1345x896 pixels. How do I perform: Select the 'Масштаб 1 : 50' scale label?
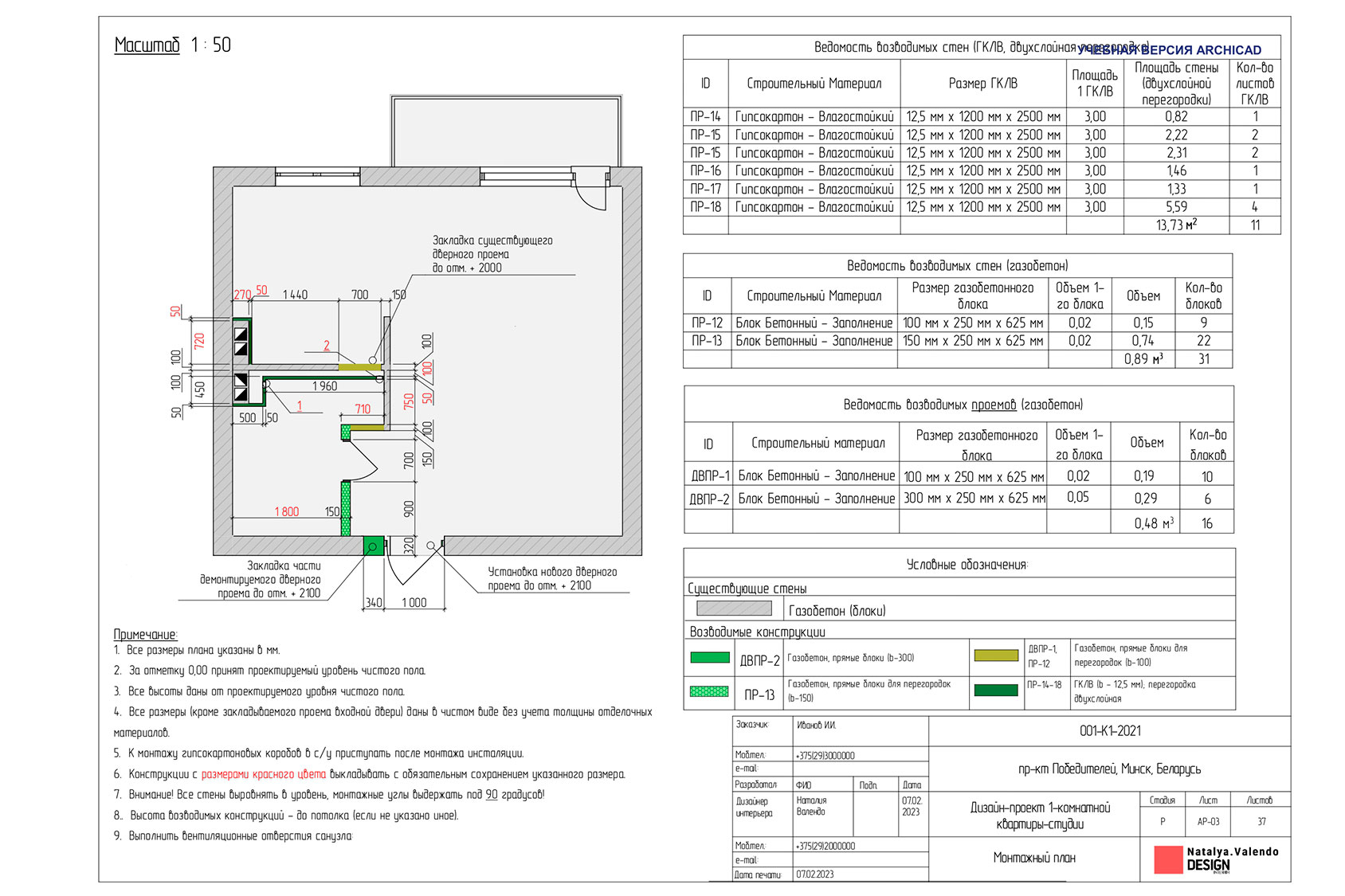(x=173, y=45)
